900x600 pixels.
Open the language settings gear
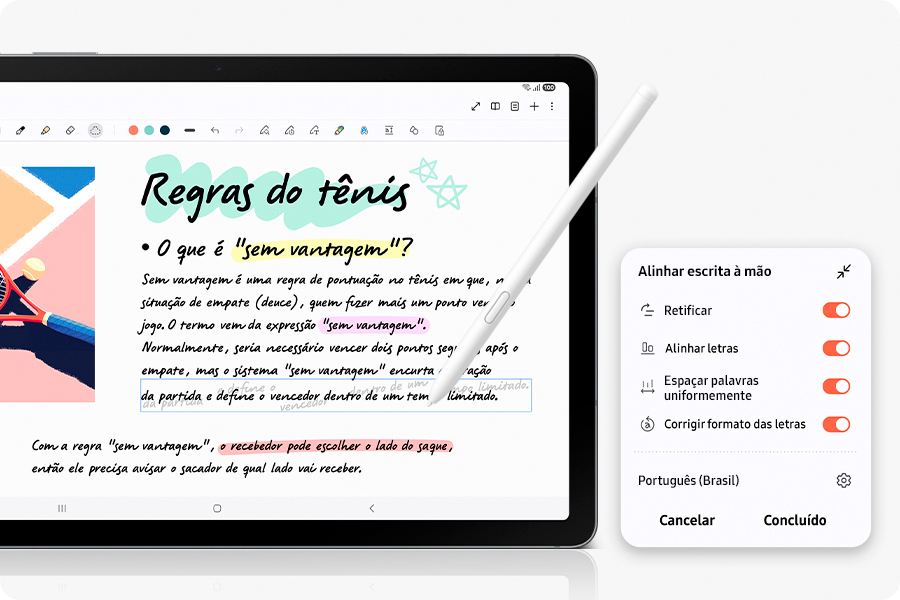tap(845, 480)
